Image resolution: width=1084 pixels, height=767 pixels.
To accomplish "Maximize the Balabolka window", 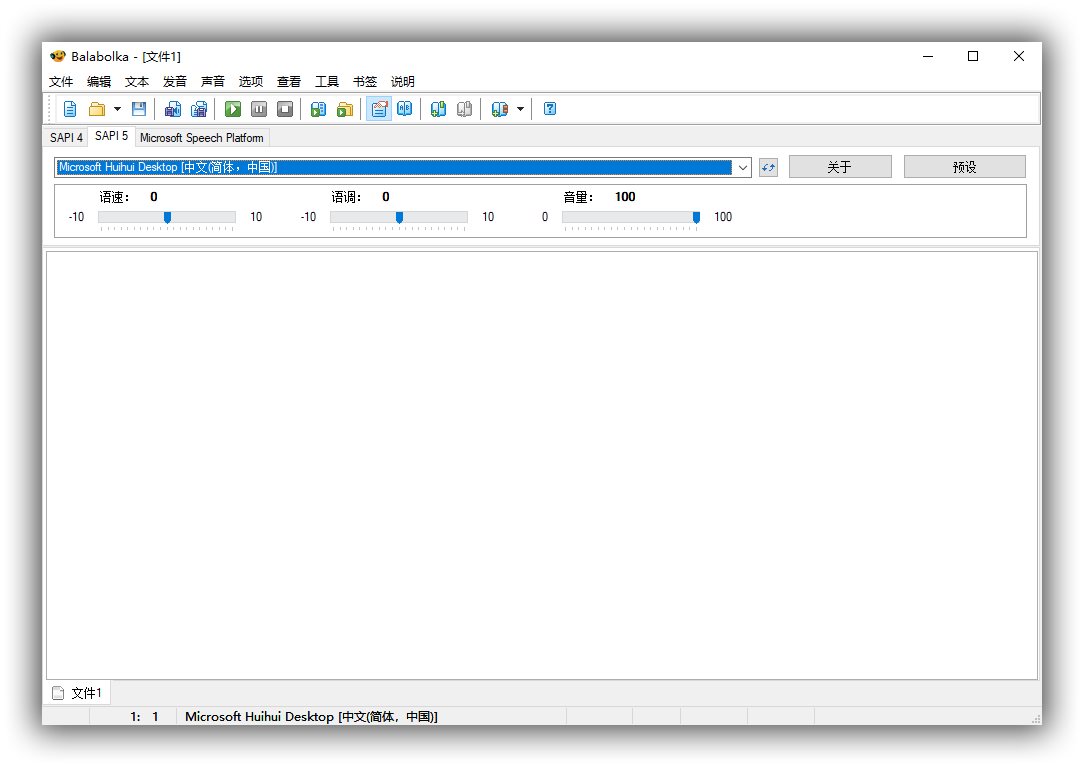I will 973,56.
